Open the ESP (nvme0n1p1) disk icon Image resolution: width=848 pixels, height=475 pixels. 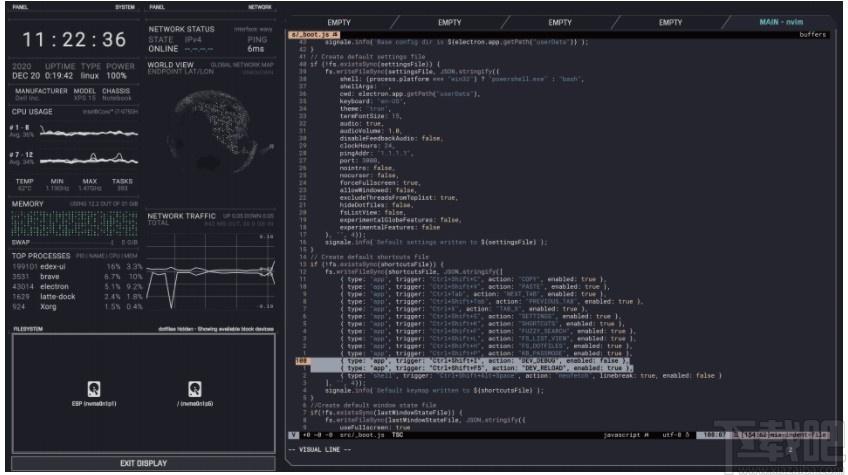click(94, 393)
